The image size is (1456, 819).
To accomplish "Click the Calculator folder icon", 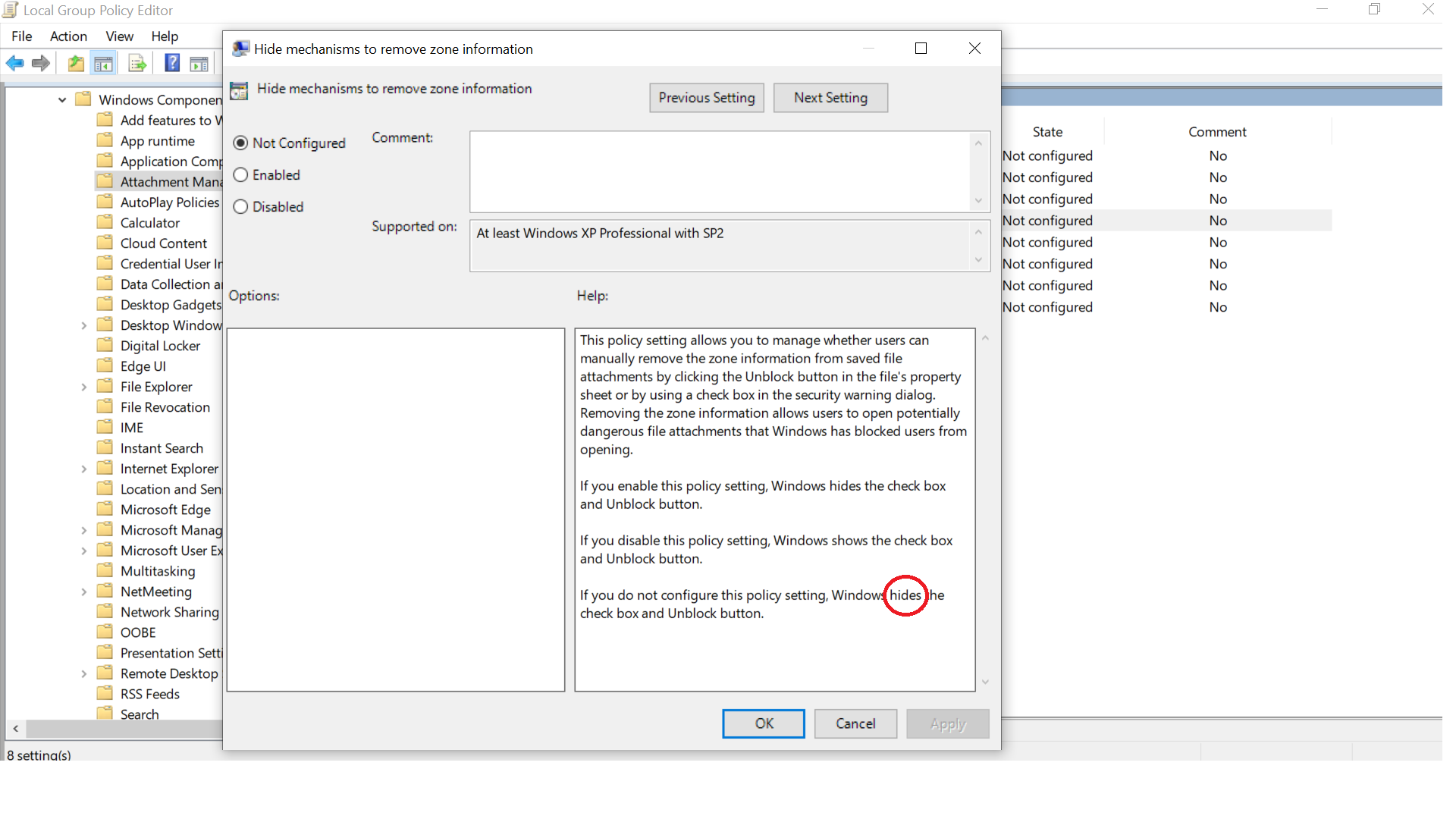I will click(105, 222).
